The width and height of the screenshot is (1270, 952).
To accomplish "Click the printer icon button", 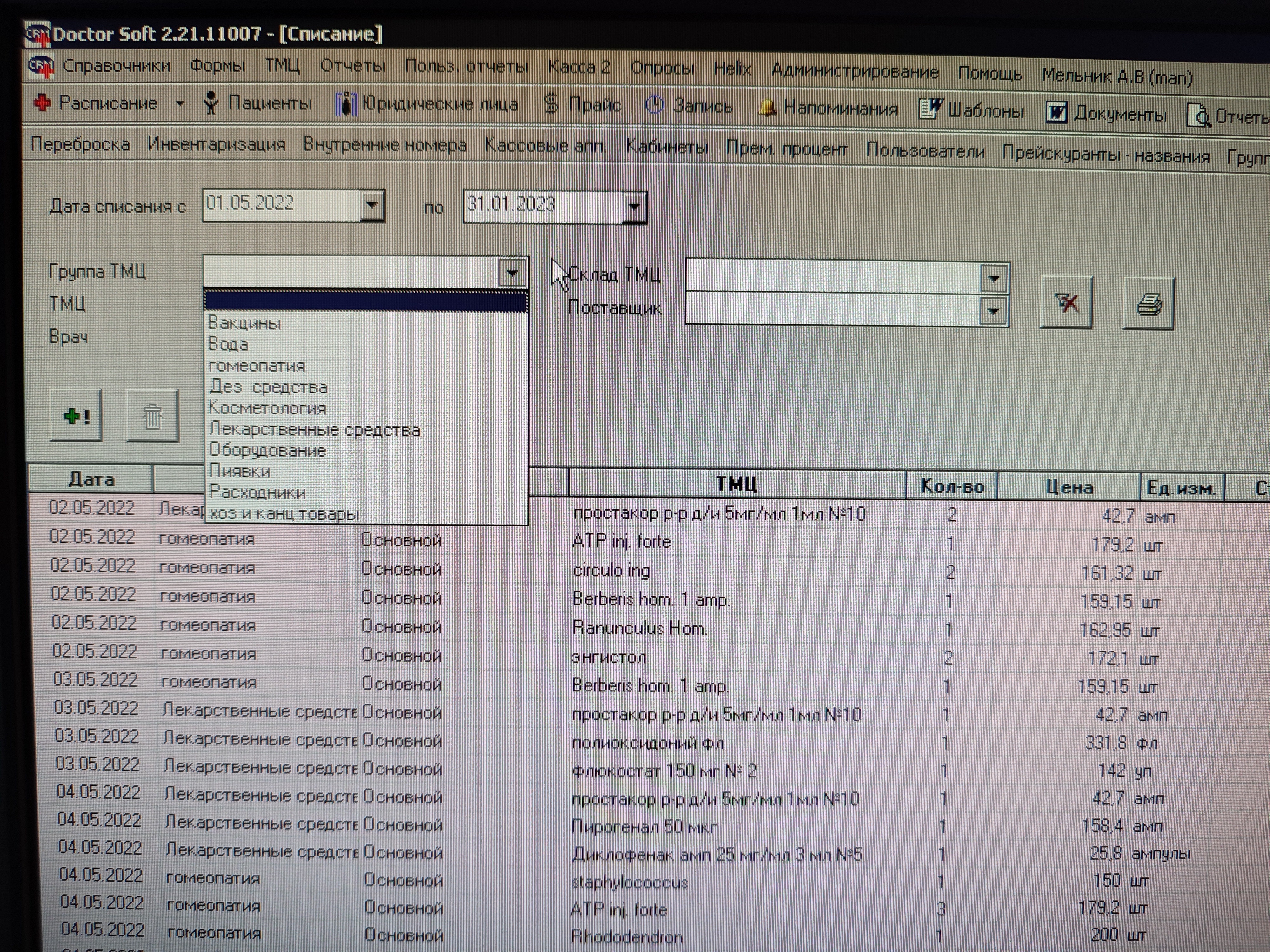I will pos(1148,304).
